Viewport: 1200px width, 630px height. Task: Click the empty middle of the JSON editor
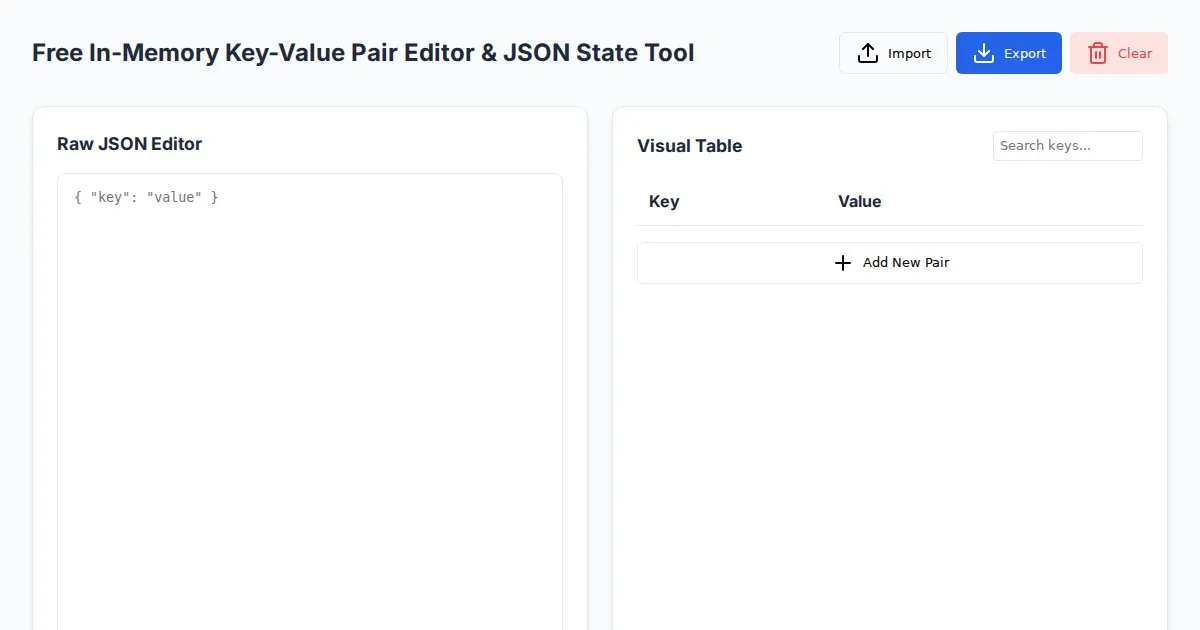click(310, 420)
